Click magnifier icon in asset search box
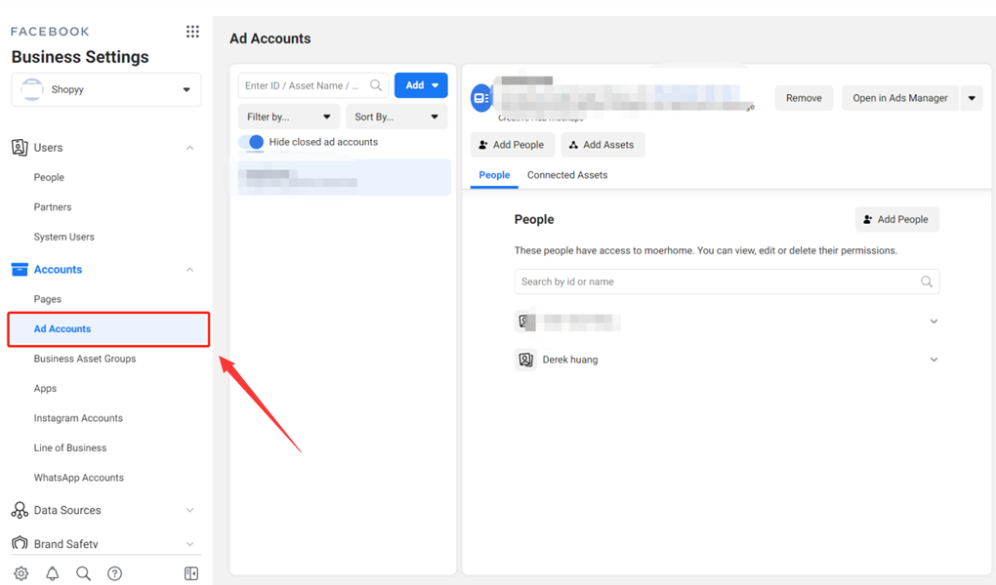The height and width of the screenshot is (585, 996). (x=376, y=85)
